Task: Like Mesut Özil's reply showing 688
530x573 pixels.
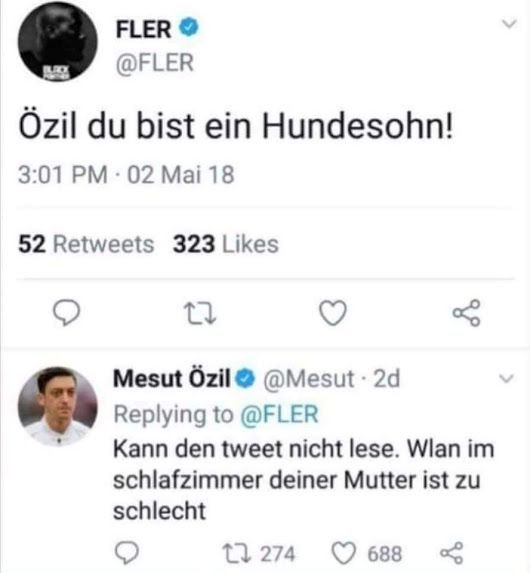Action: 367,554
